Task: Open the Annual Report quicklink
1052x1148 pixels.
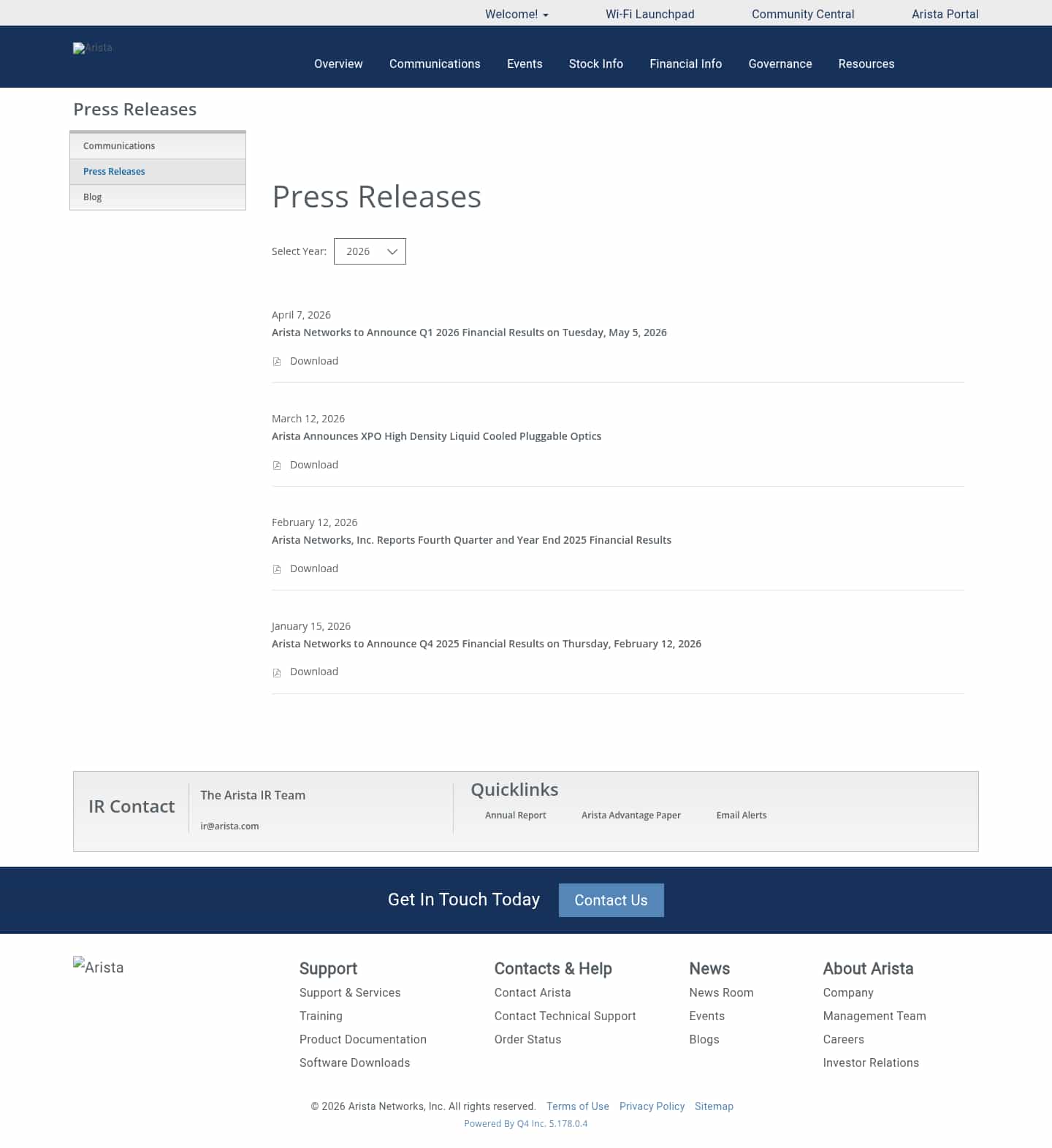Action: point(515,816)
